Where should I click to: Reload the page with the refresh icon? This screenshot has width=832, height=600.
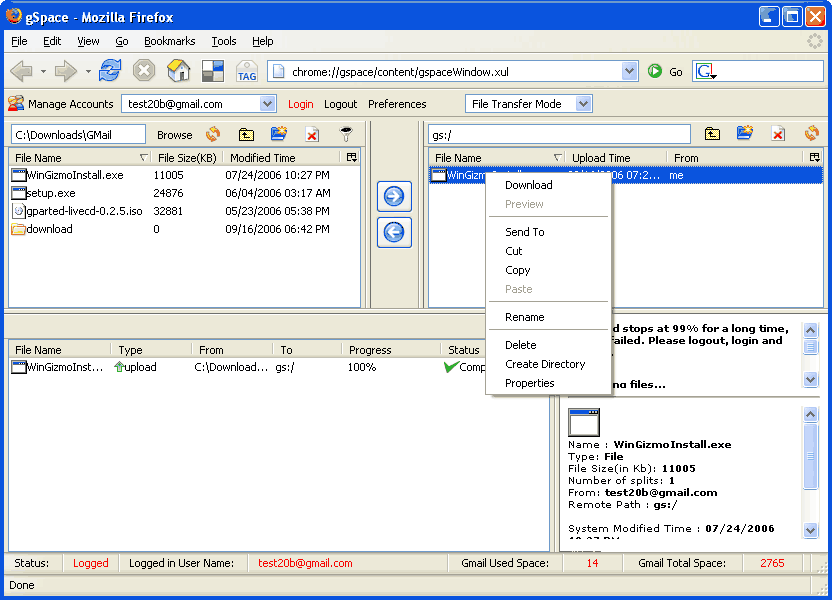coord(109,71)
